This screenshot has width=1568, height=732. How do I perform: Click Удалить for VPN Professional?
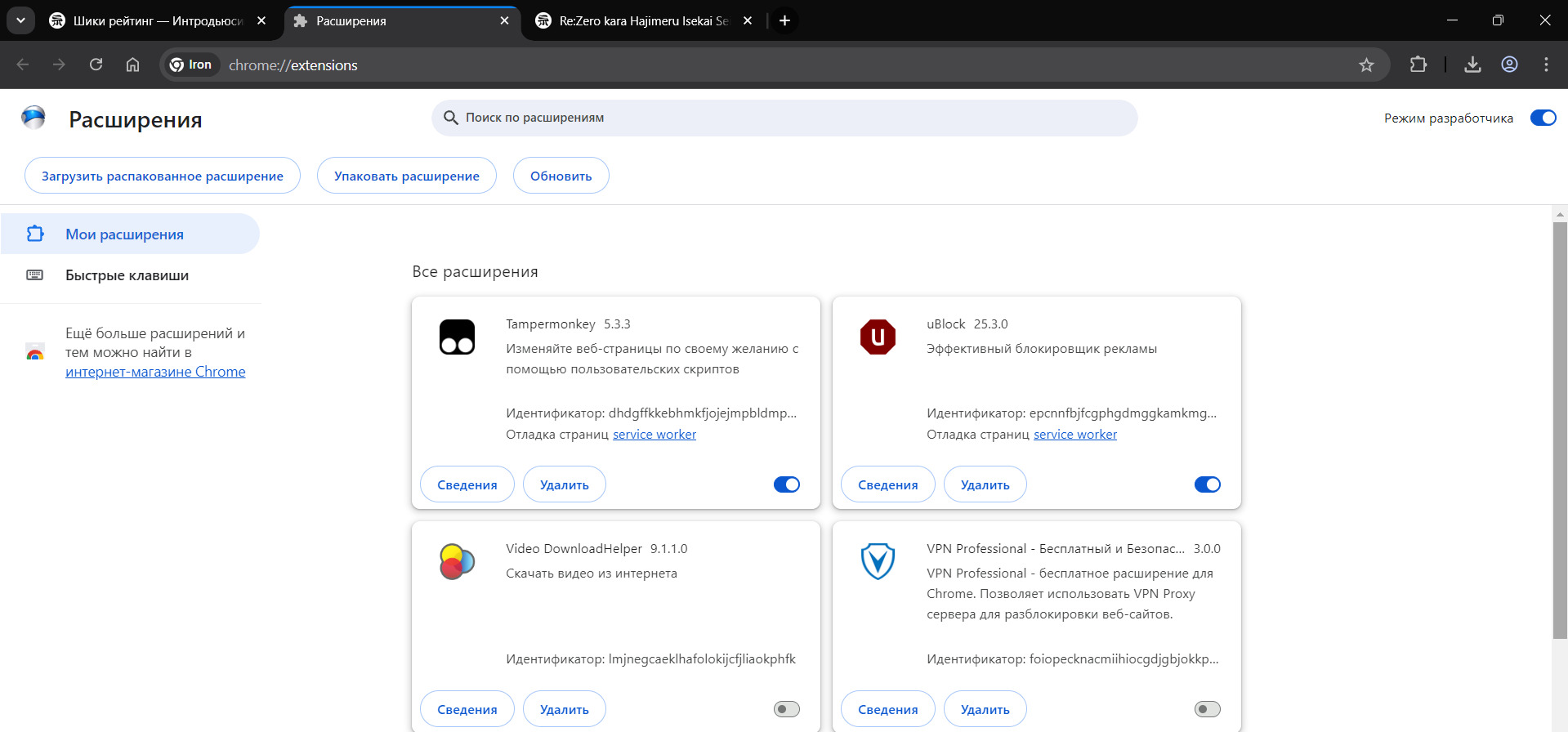(985, 709)
